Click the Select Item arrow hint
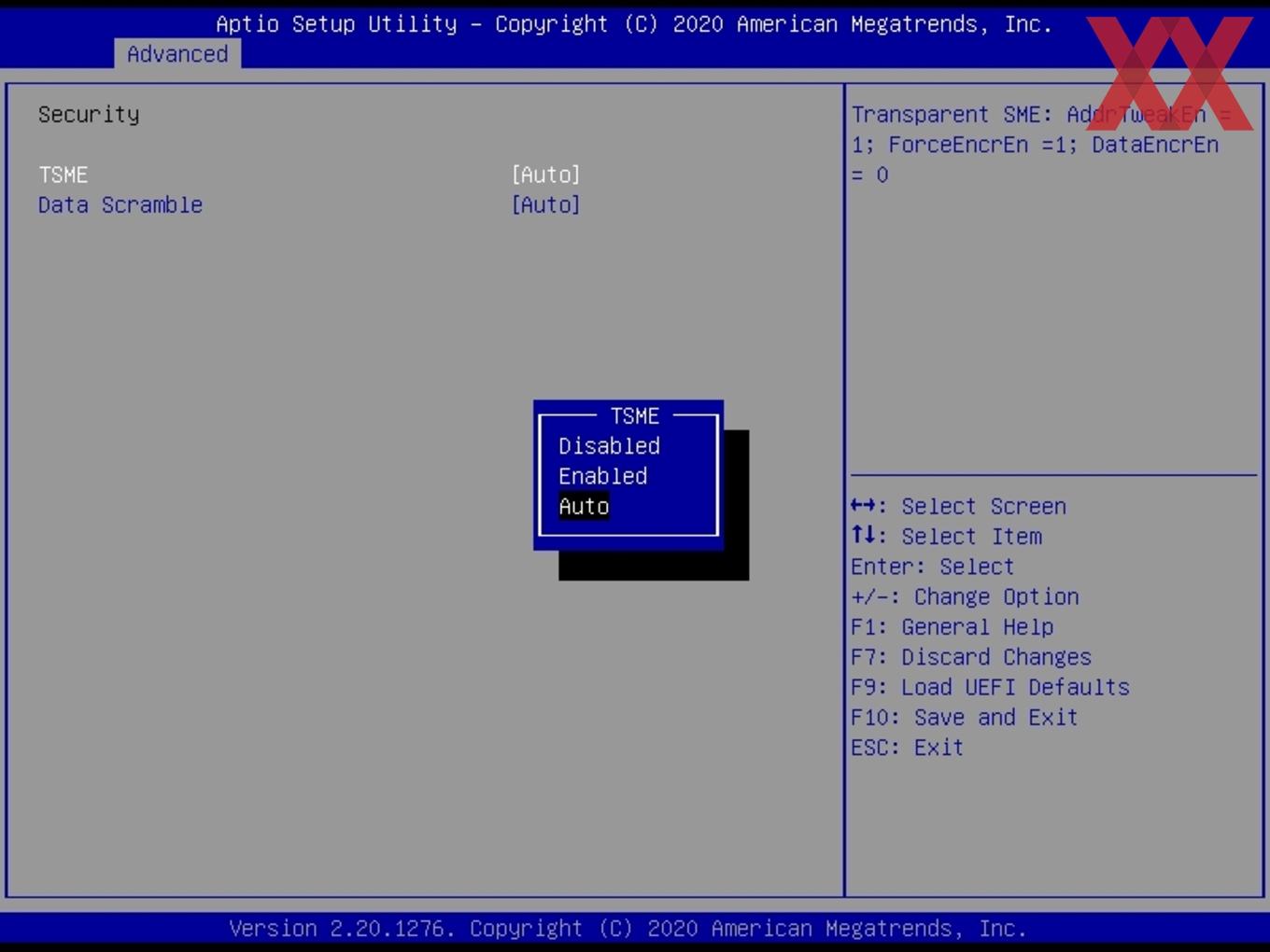The width and height of the screenshot is (1270, 952). pyautogui.click(x=946, y=536)
